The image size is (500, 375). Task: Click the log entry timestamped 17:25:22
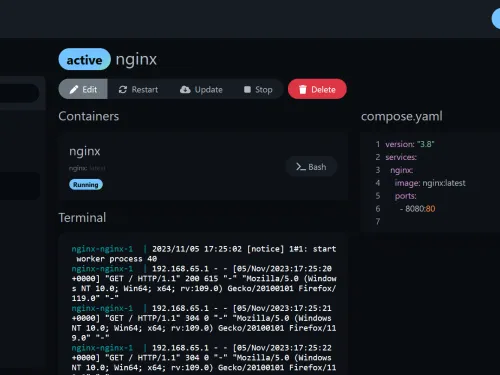pos(204,359)
